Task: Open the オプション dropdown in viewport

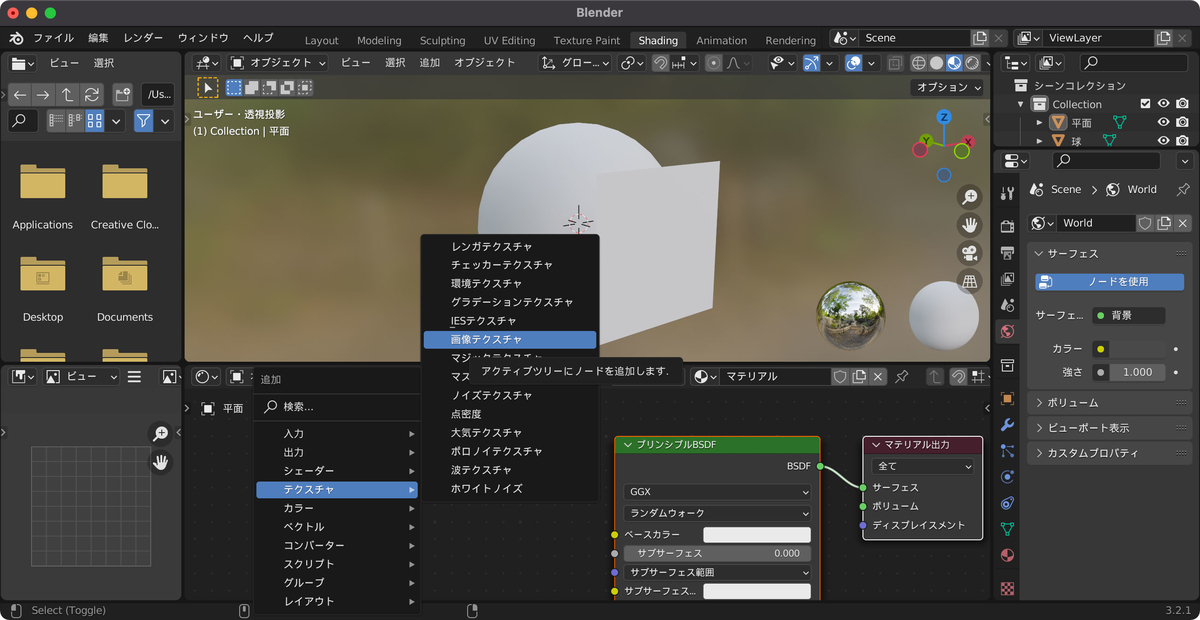Action: 949,87
